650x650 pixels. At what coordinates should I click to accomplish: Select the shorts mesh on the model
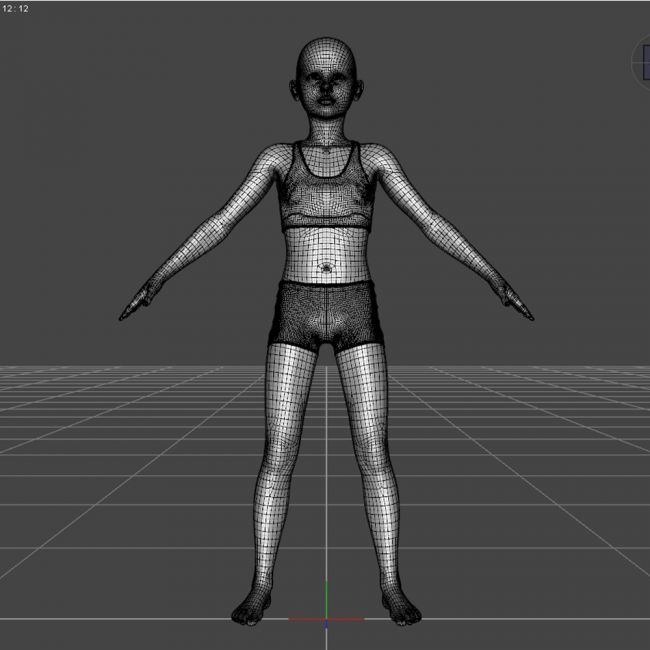click(326, 315)
